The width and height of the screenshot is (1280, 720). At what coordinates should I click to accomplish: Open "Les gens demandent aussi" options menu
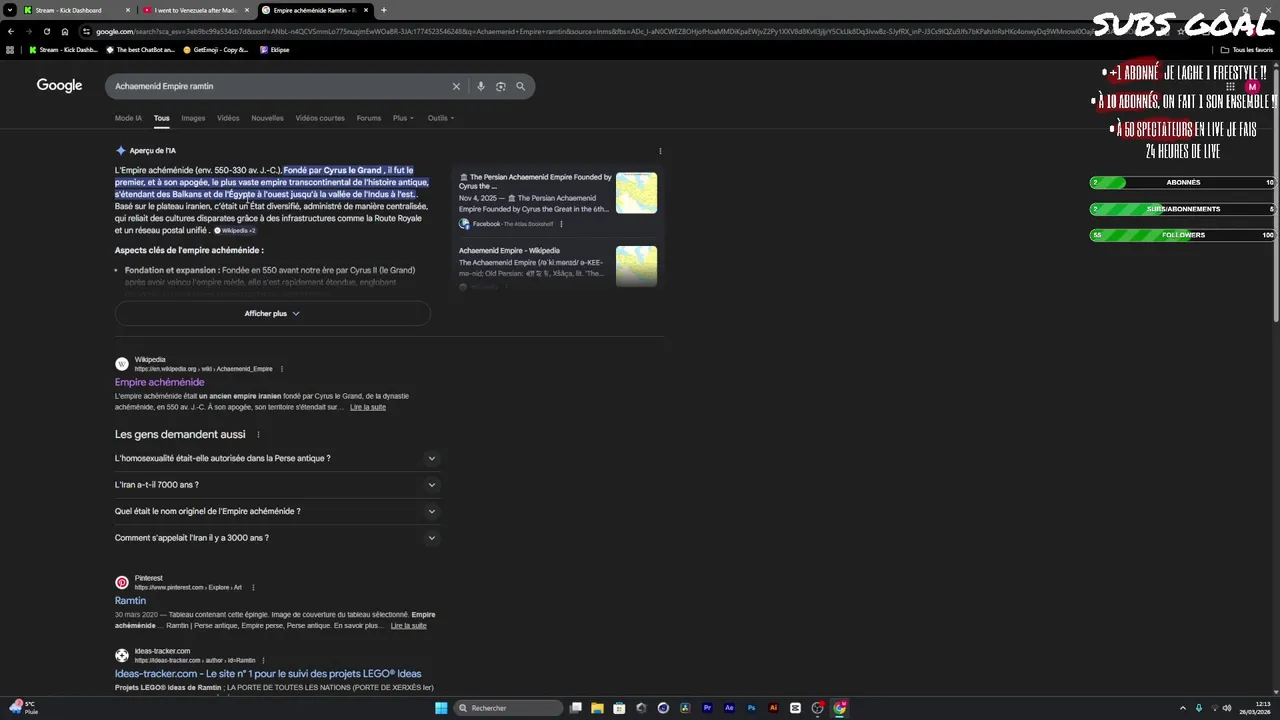click(x=258, y=435)
